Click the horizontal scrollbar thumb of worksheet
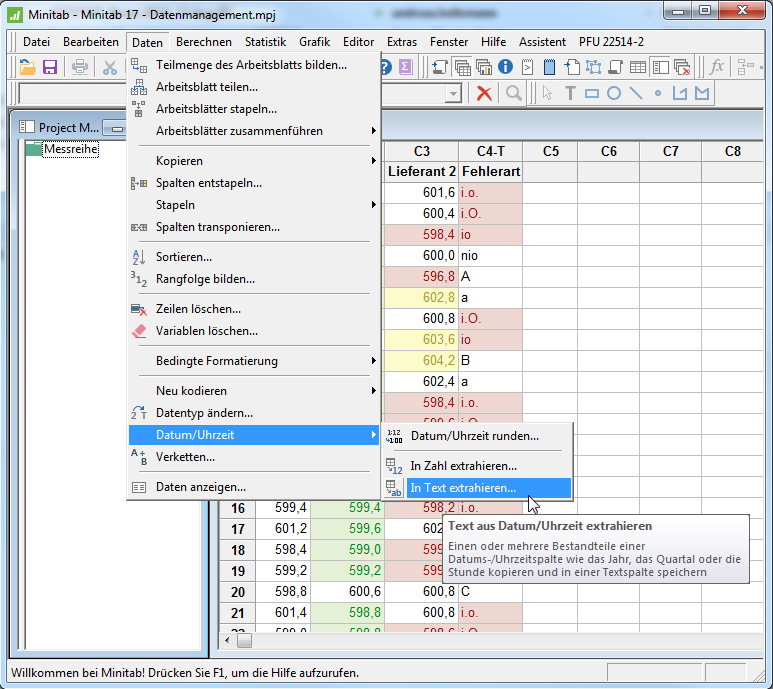 click(245, 640)
